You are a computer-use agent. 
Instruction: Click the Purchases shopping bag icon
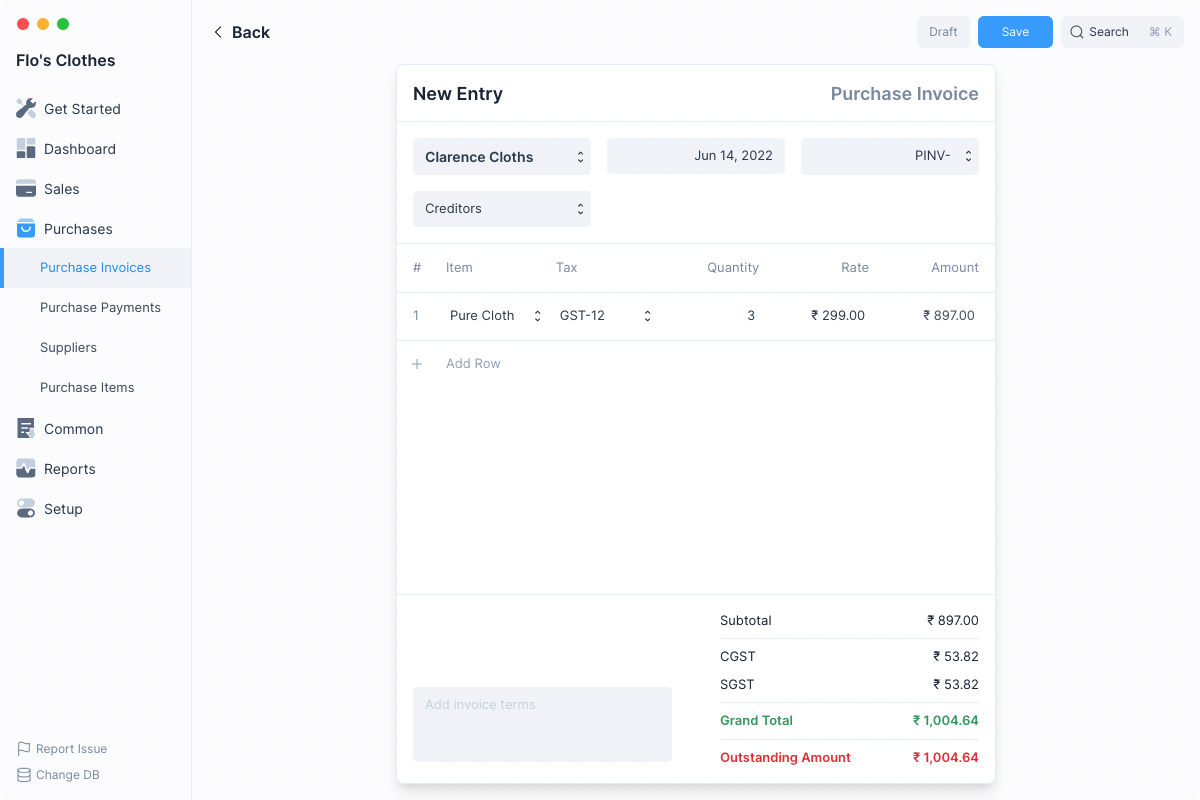coord(26,228)
